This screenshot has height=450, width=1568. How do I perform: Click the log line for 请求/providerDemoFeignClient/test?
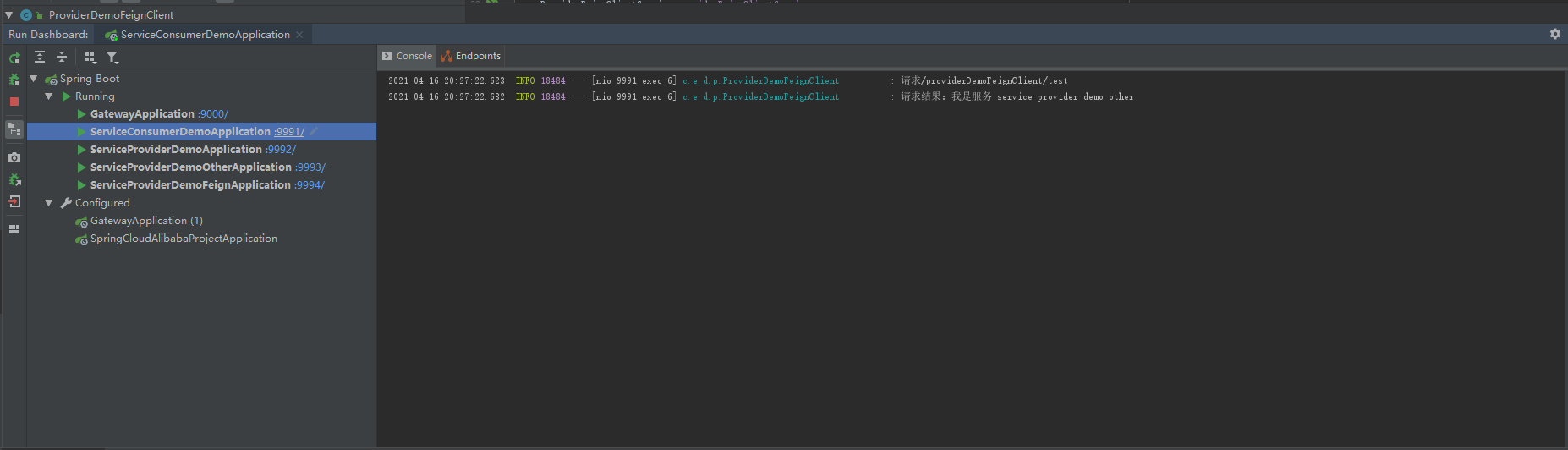pyautogui.click(x=727, y=81)
